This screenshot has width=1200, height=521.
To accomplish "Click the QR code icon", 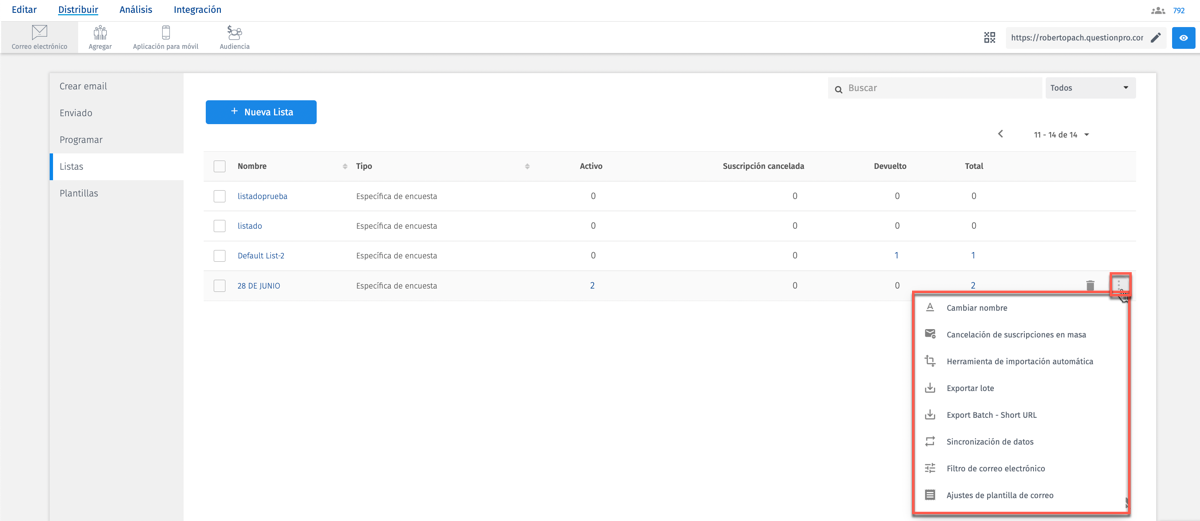I will click(x=989, y=38).
